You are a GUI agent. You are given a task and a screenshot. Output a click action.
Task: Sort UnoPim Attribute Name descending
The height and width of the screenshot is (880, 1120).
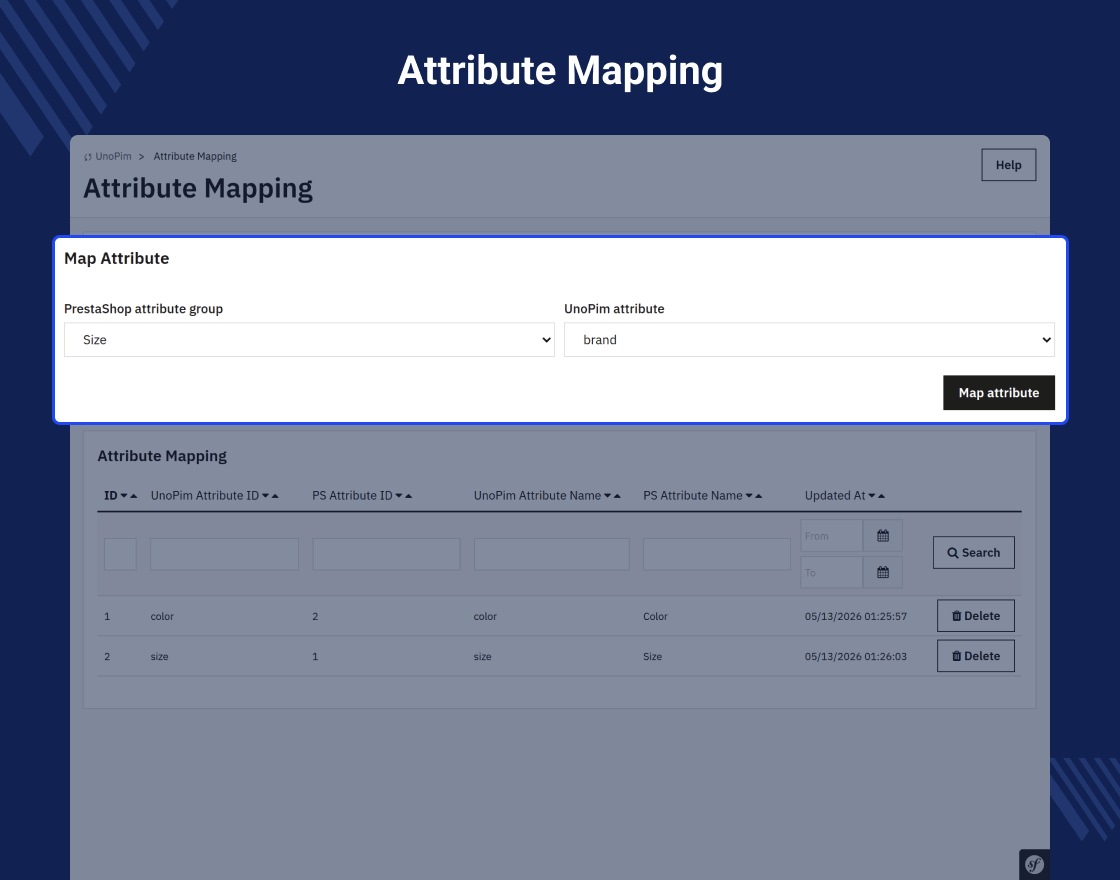pyautogui.click(x=608, y=496)
